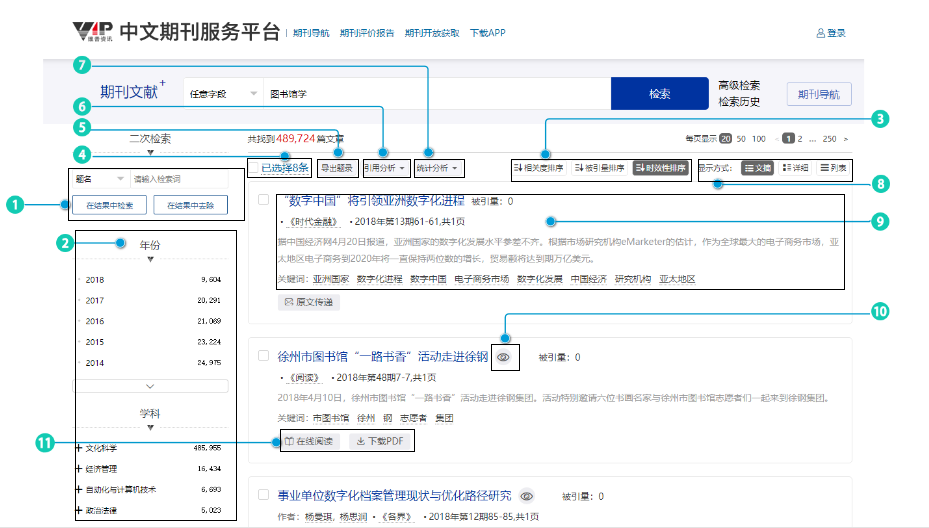Toggle the 已选择 select-all checkbox

(257, 168)
